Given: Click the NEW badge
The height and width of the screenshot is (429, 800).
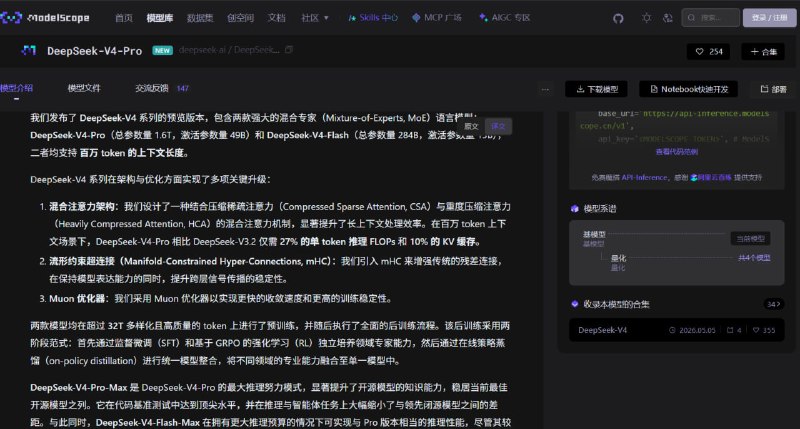Looking at the screenshot, I should click(162, 51).
